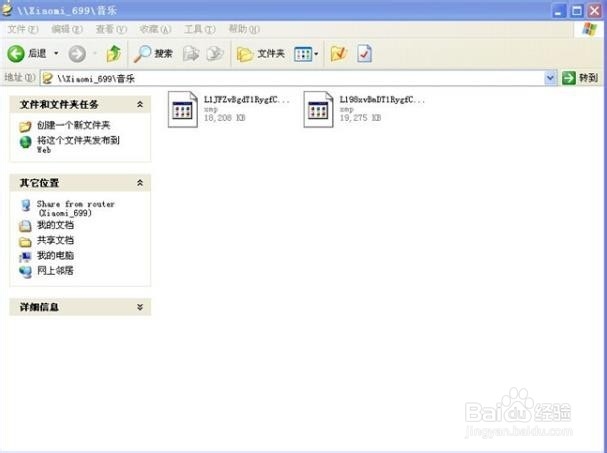Click the 18,208 KB size text
607x453 pixels.
pyautogui.click(x=225, y=118)
